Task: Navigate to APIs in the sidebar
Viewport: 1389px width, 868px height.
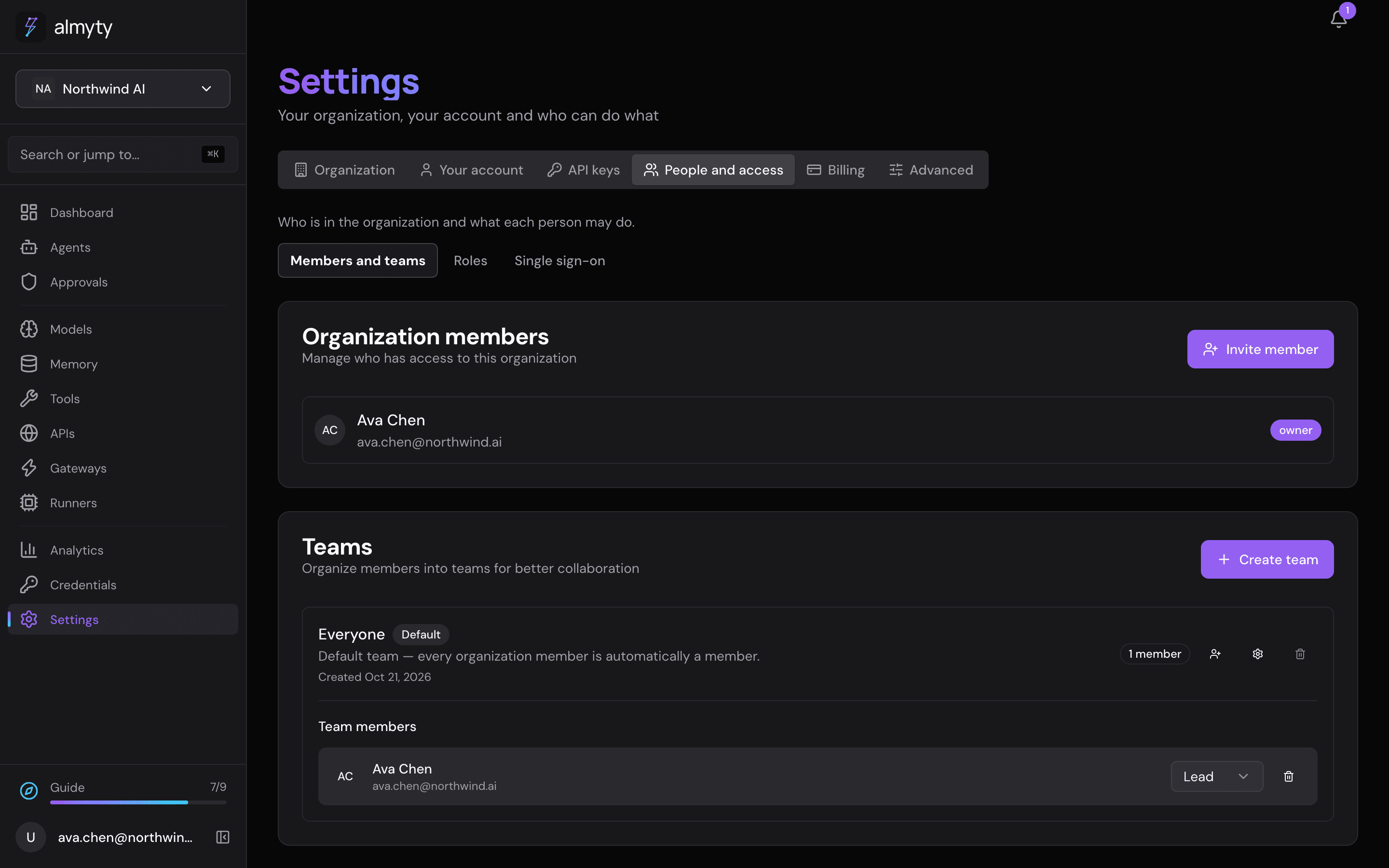Action: tap(123, 434)
